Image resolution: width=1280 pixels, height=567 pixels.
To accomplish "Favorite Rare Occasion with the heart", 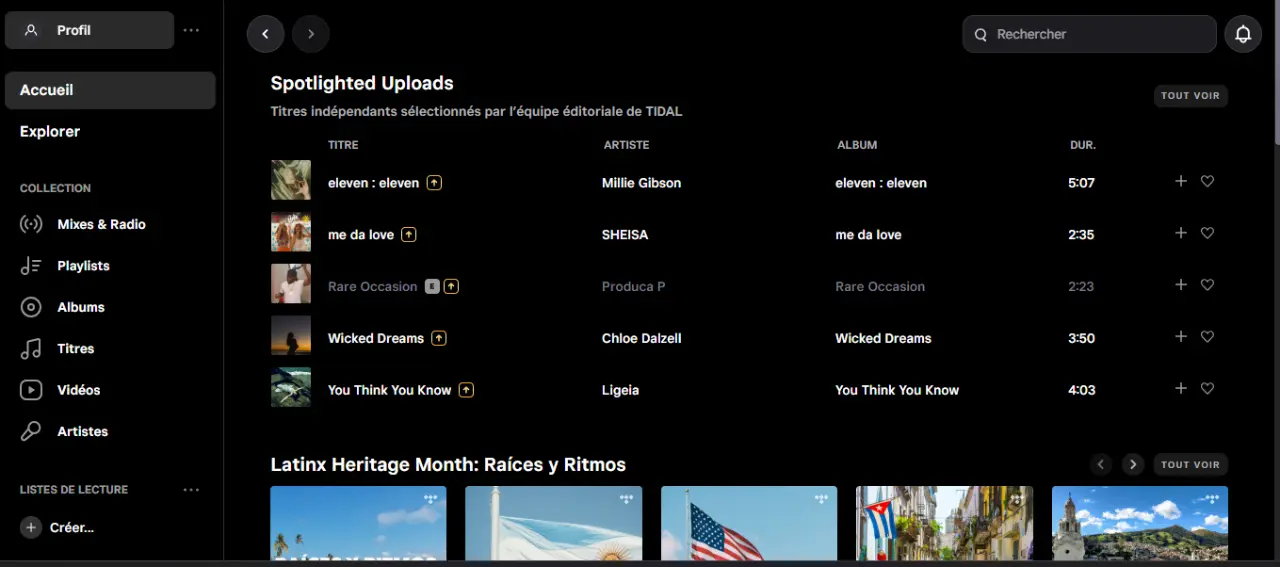I will tap(1207, 285).
